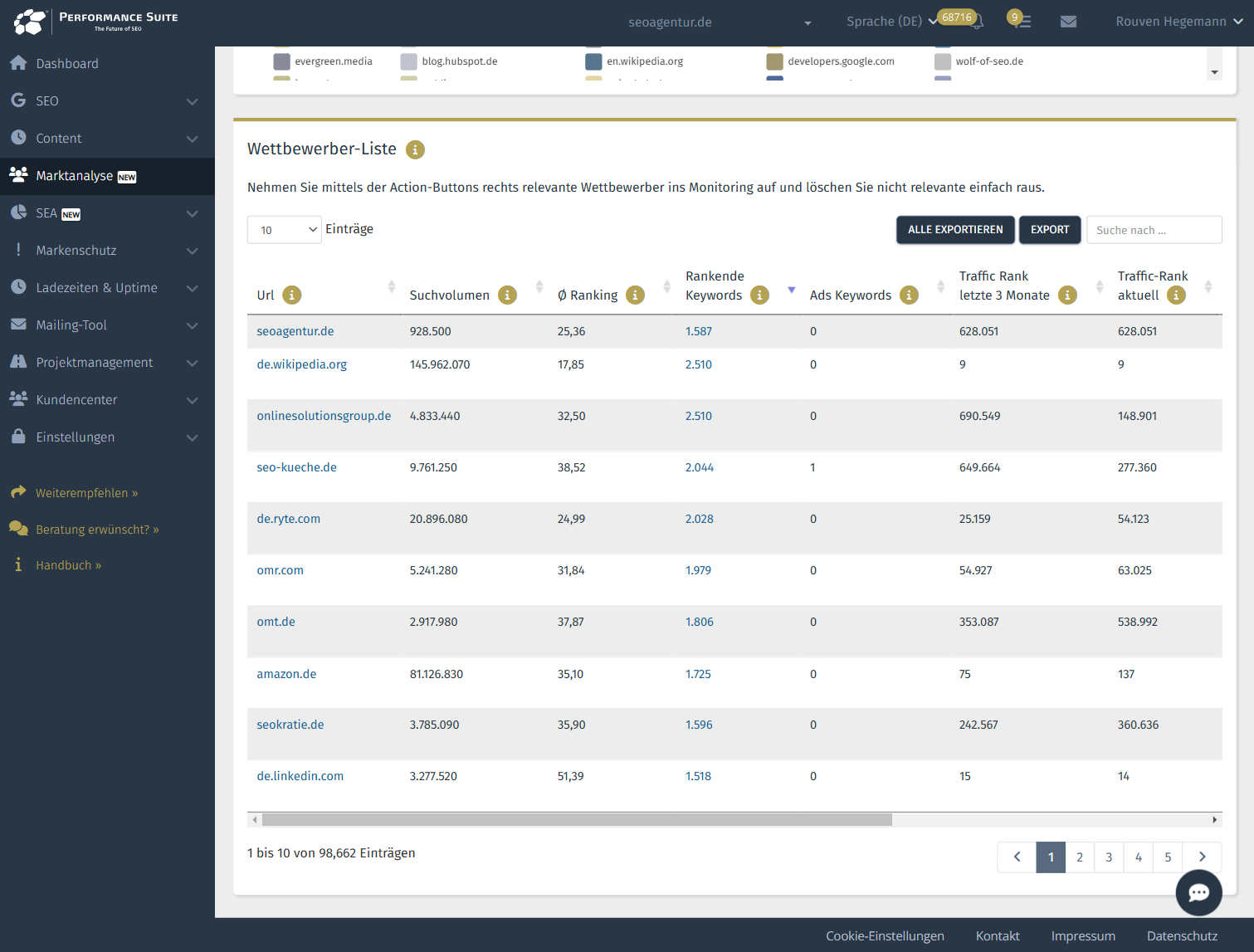Toggle en.wikipedia.org legend color swatch

[x=593, y=61]
